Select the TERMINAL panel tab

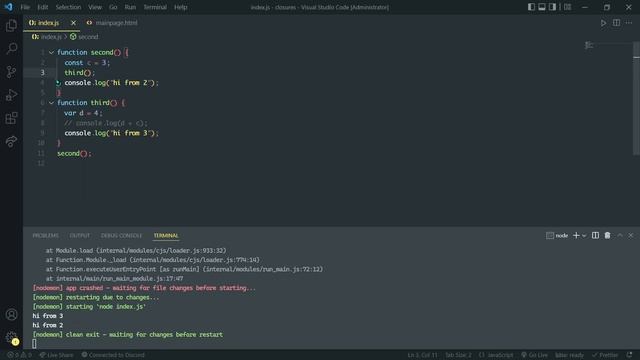166,236
